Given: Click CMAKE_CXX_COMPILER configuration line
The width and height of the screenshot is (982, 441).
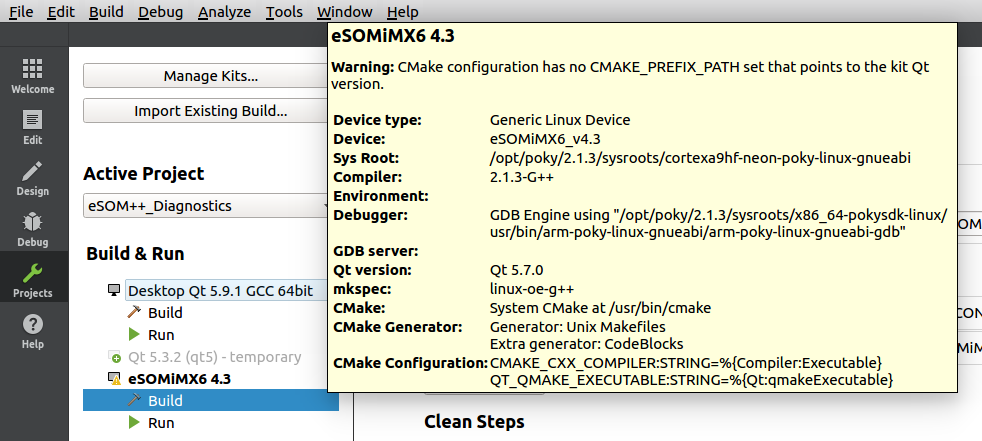Looking at the screenshot, I should coord(686,363).
